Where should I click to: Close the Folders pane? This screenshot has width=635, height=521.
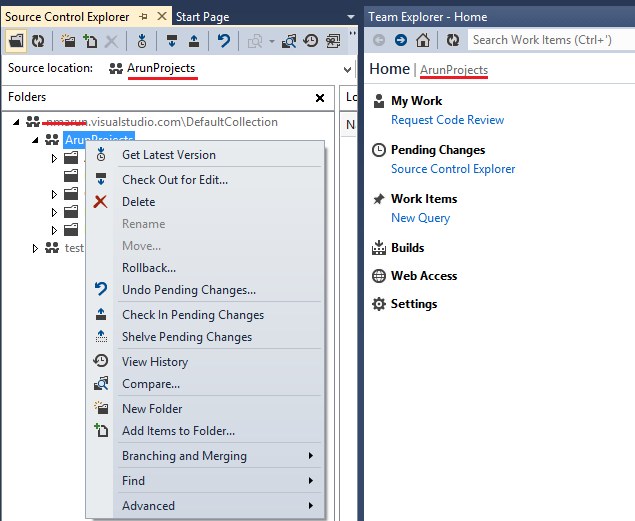(320, 98)
